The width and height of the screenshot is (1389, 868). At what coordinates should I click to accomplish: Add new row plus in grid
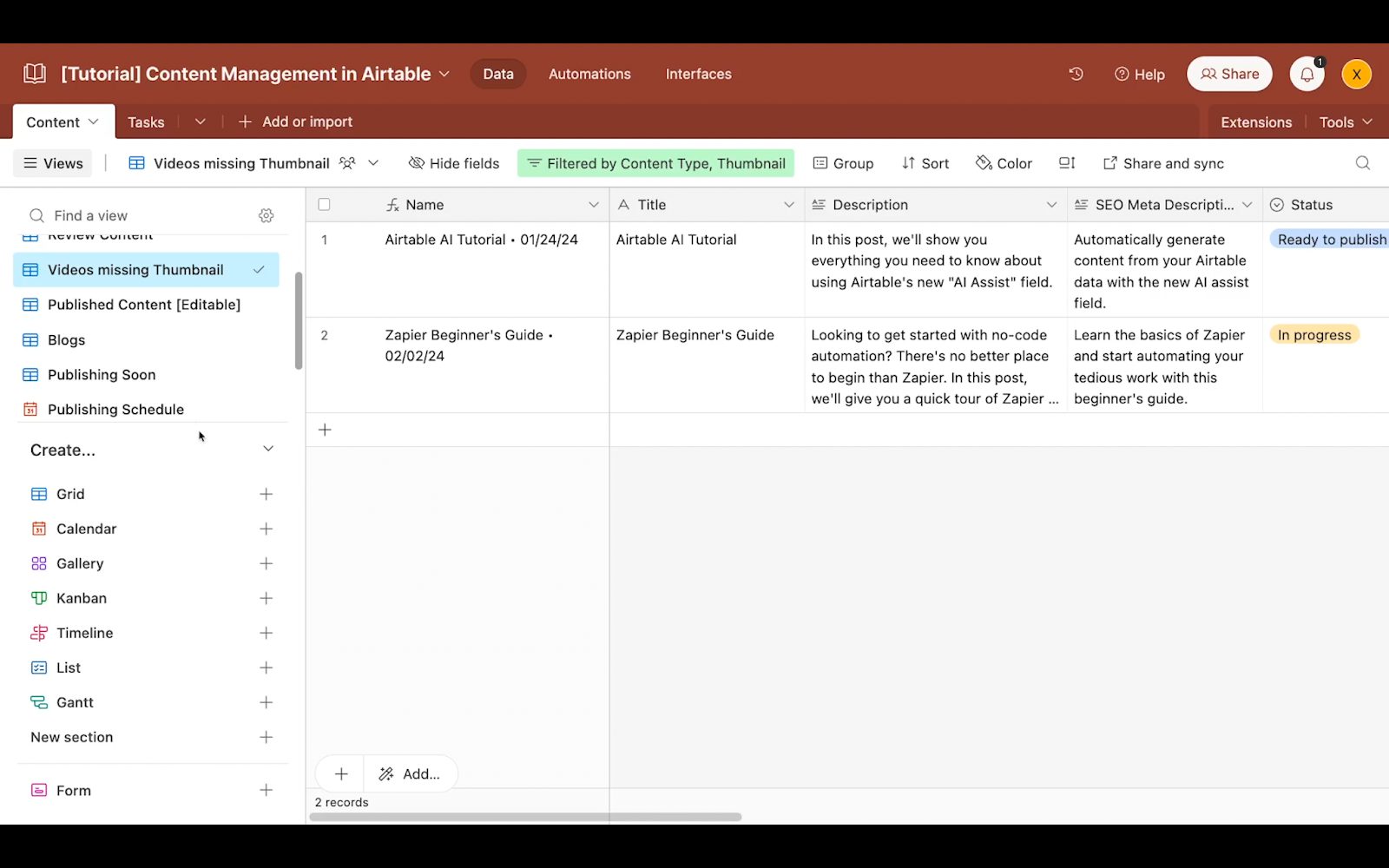coord(325,430)
